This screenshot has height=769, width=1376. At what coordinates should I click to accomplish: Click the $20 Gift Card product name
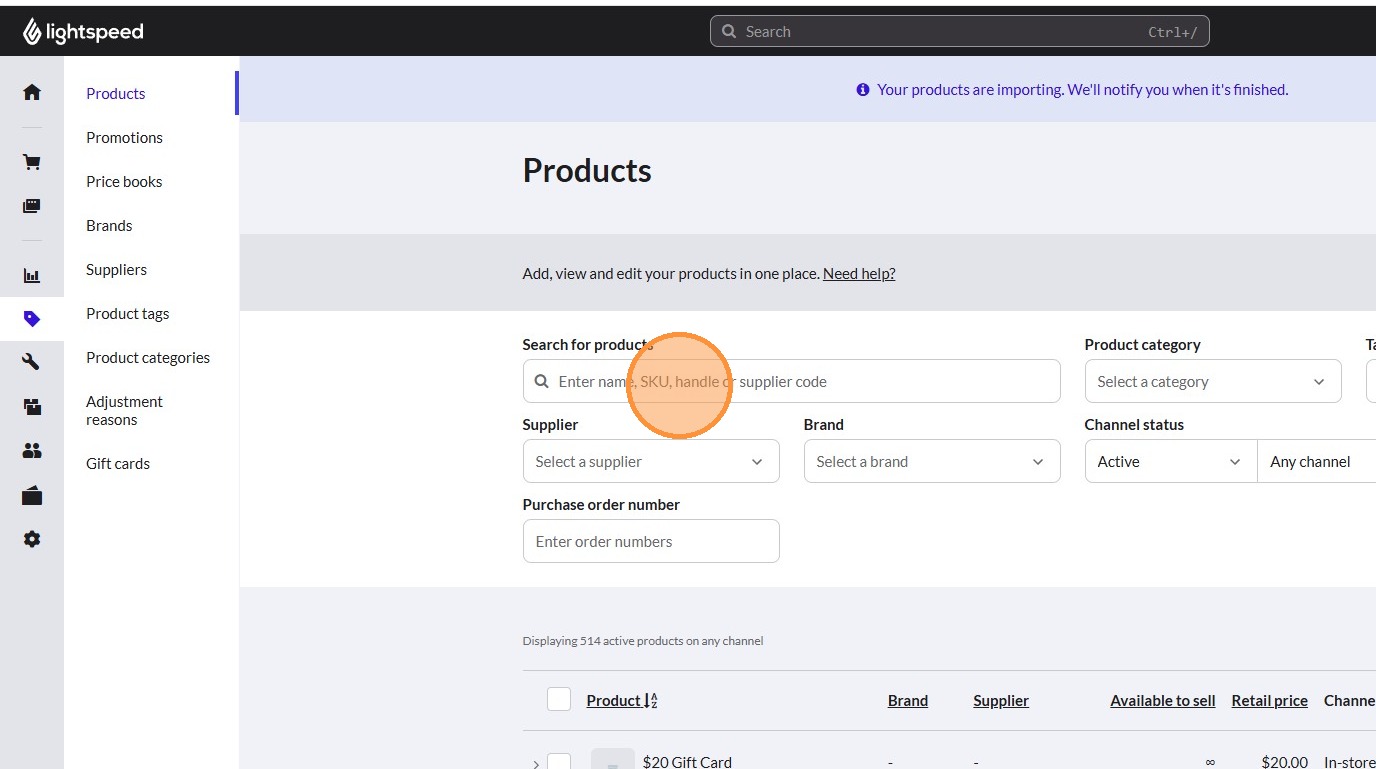[687, 762]
